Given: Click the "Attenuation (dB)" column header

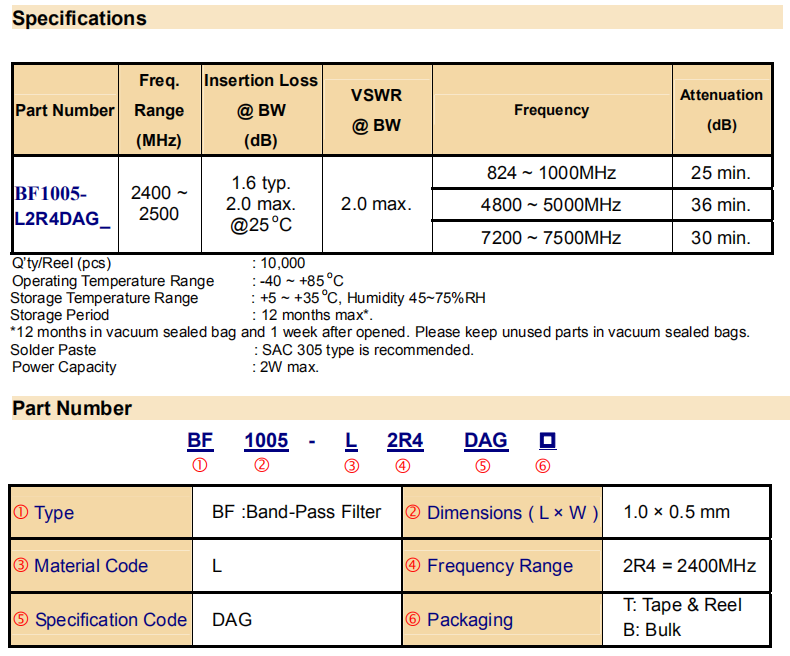Looking at the screenshot, I should (x=721, y=110).
